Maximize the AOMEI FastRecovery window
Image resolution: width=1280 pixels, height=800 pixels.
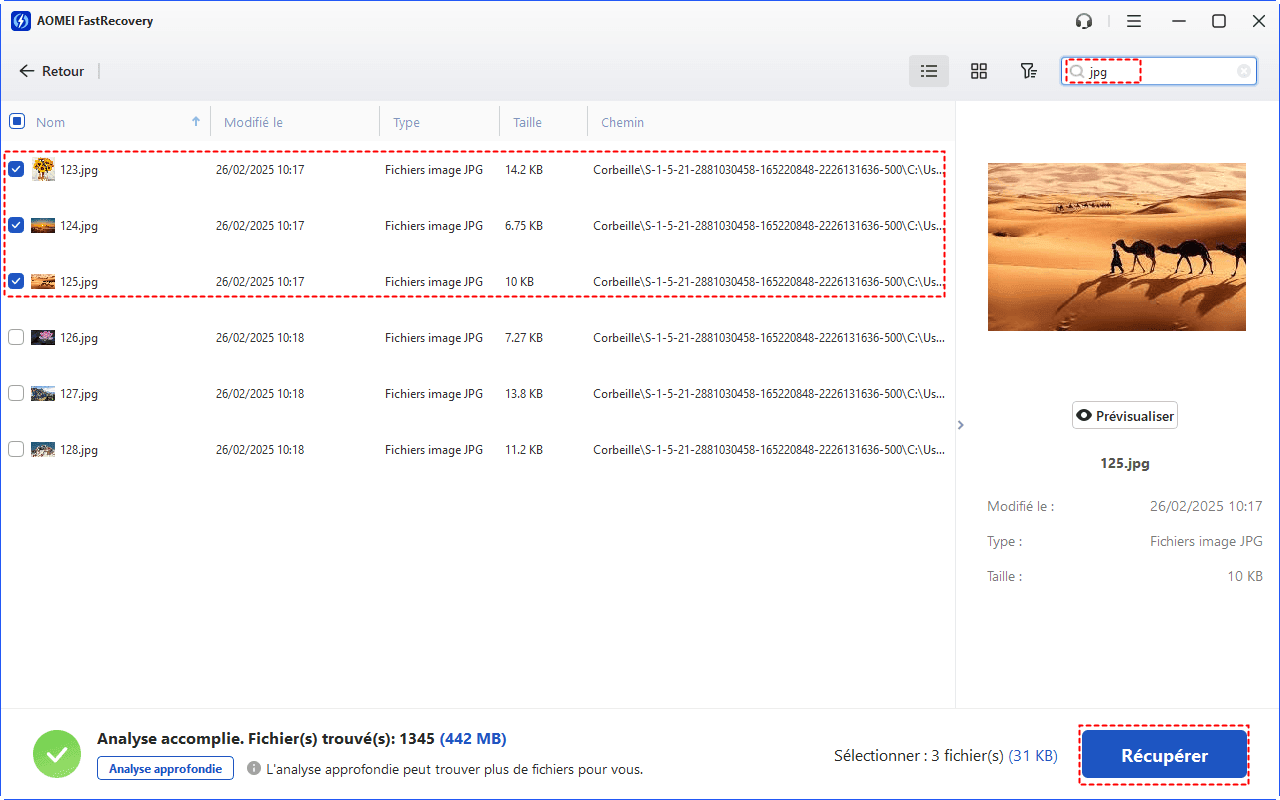tap(1219, 21)
